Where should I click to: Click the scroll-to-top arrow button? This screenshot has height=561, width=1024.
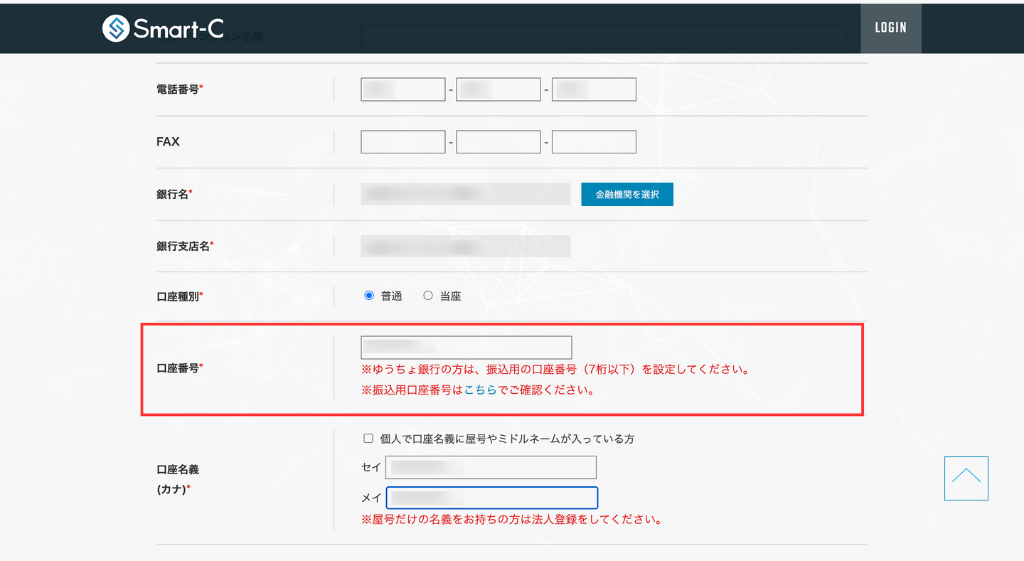pos(966,478)
